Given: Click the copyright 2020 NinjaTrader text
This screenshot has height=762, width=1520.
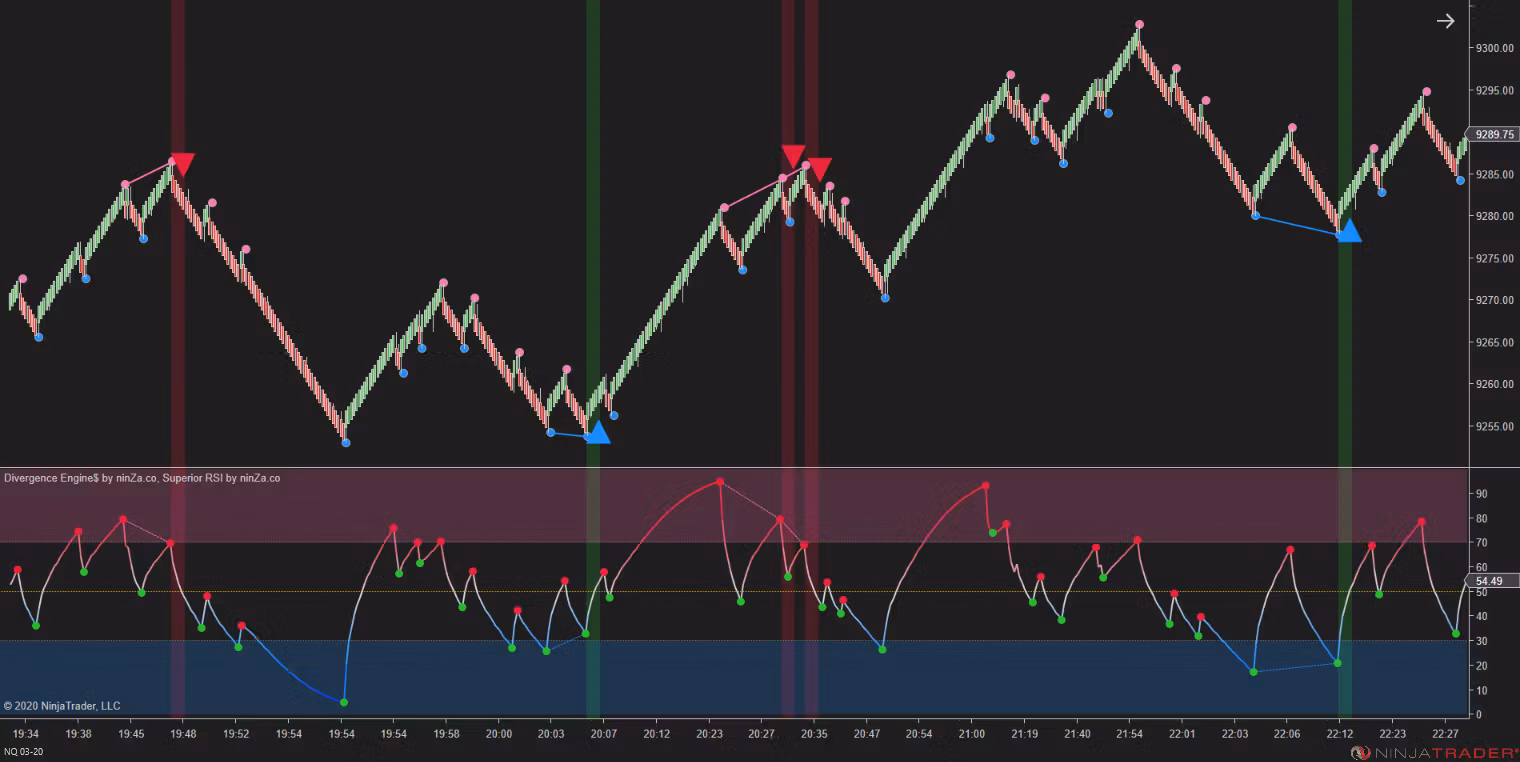Looking at the screenshot, I should (x=62, y=706).
